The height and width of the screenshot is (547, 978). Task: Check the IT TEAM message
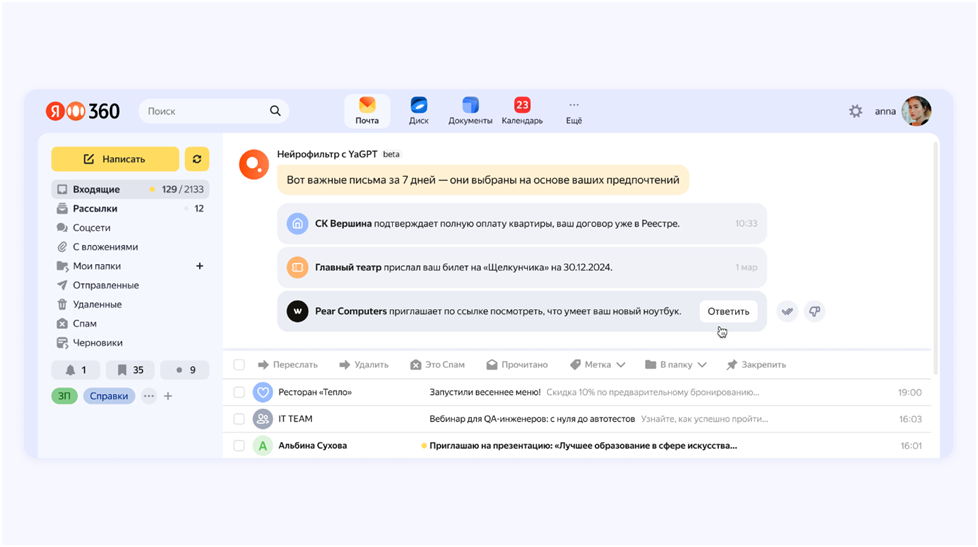tap(239, 419)
